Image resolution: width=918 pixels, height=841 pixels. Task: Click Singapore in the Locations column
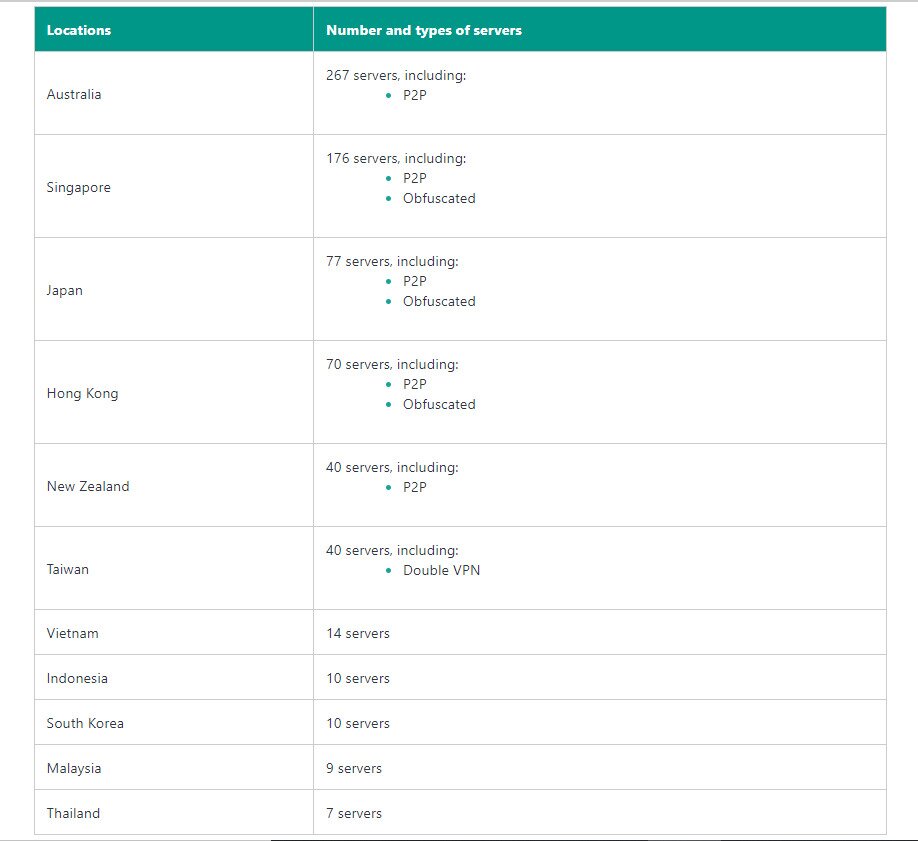[x=79, y=187]
